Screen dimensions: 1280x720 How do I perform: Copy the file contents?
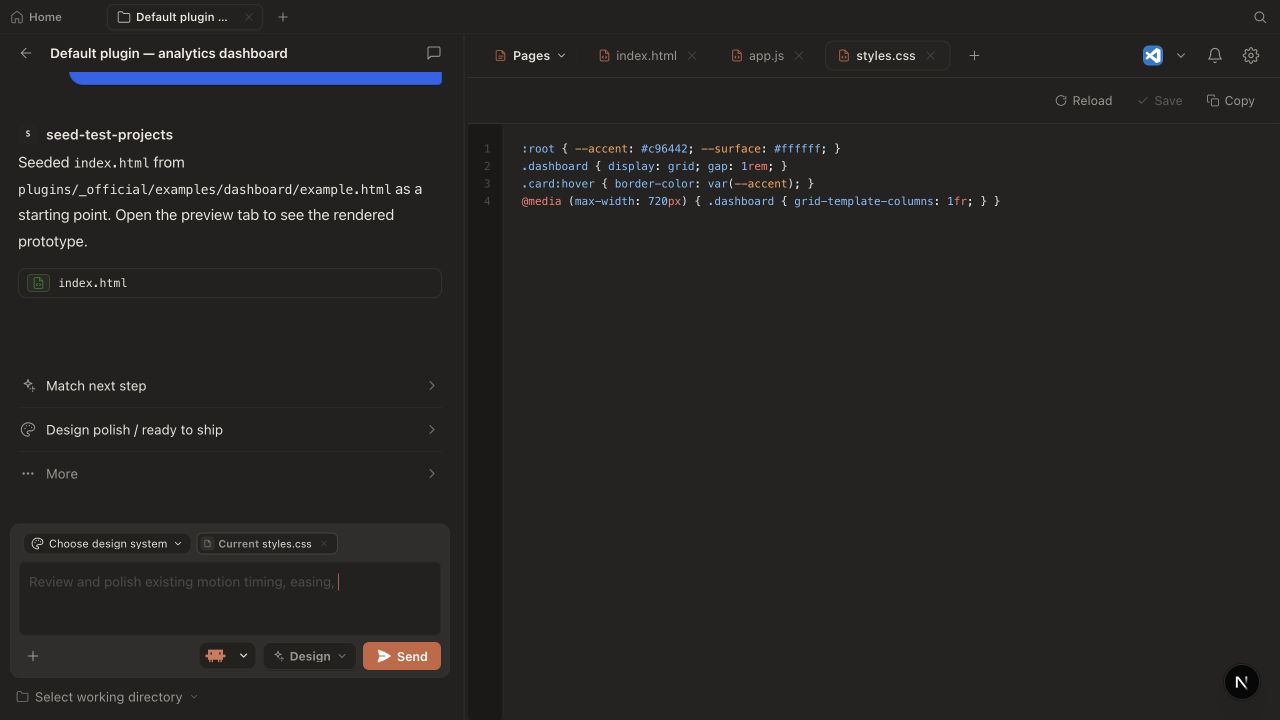[x=1230, y=101]
